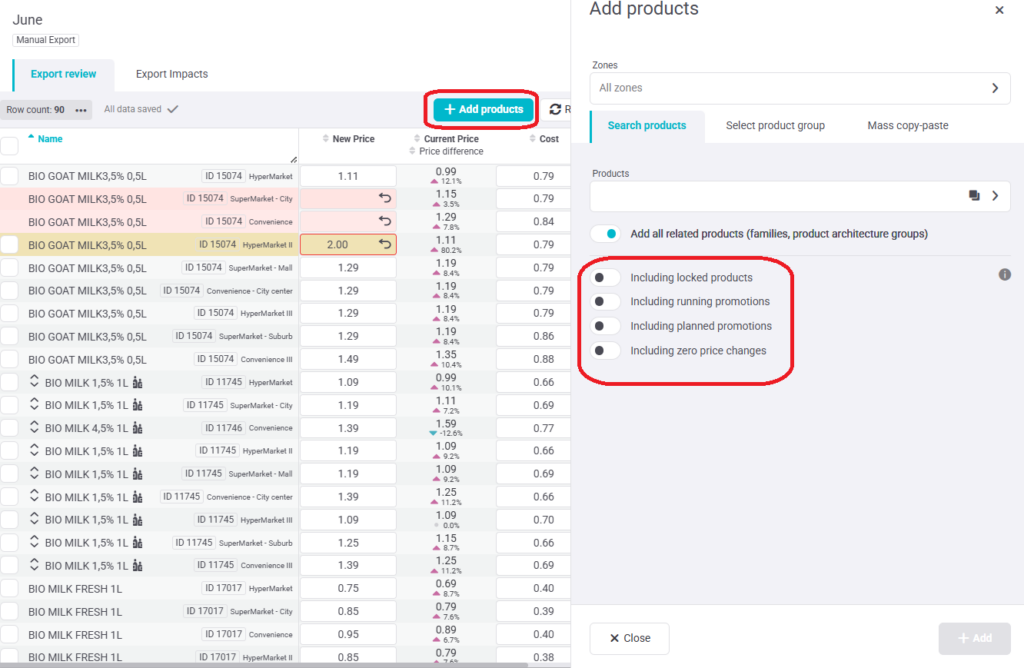Enable Including planned promotions

tap(605, 326)
